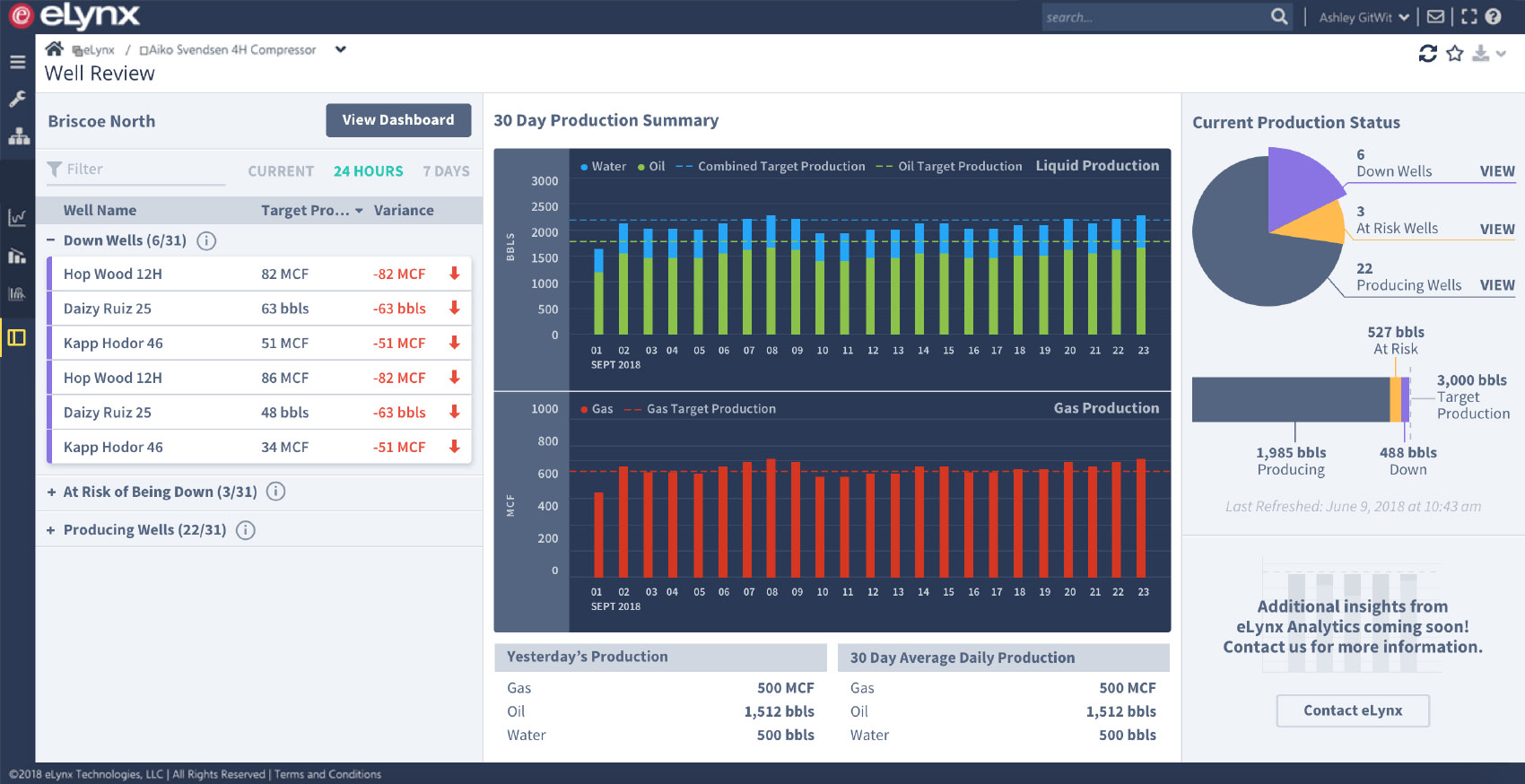This screenshot has width=1525, height=784.
Task: Click the refresh icon near the page title
Action: pos(1427,54)
